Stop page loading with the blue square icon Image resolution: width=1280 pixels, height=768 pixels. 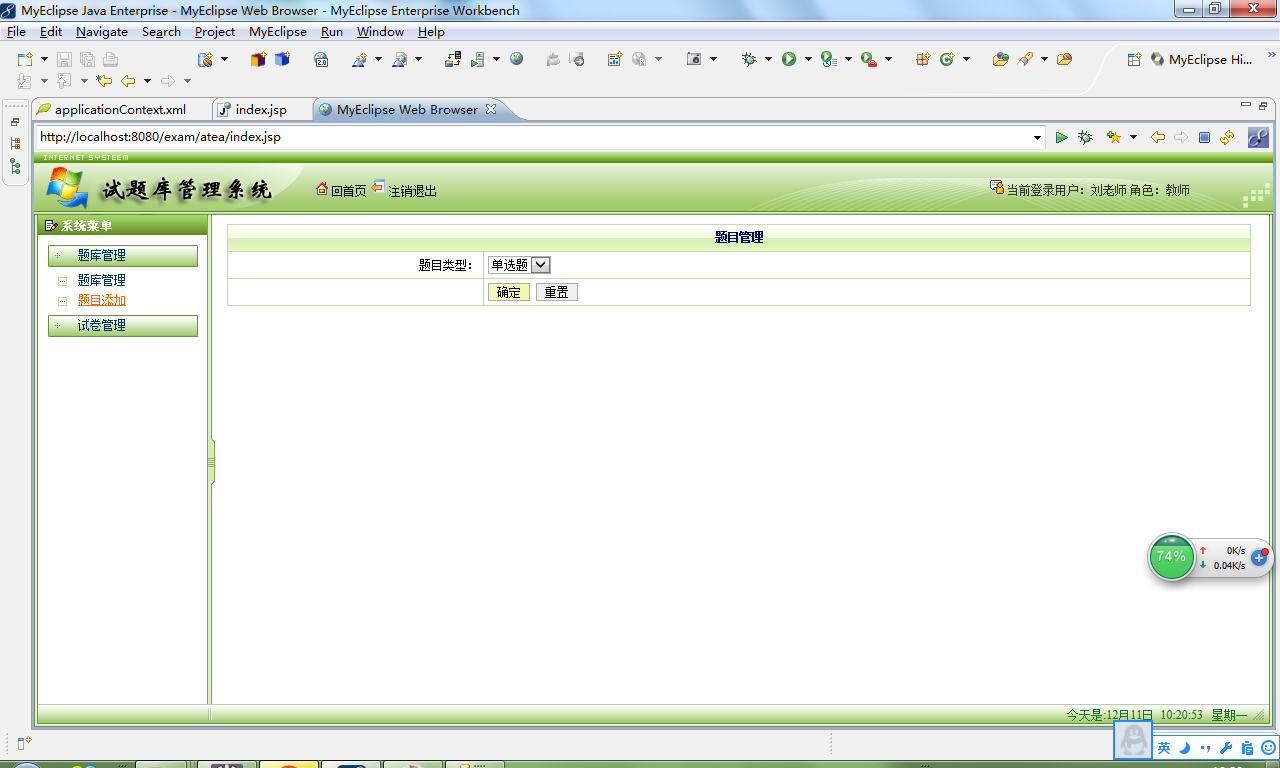(x=1205, y=138)
